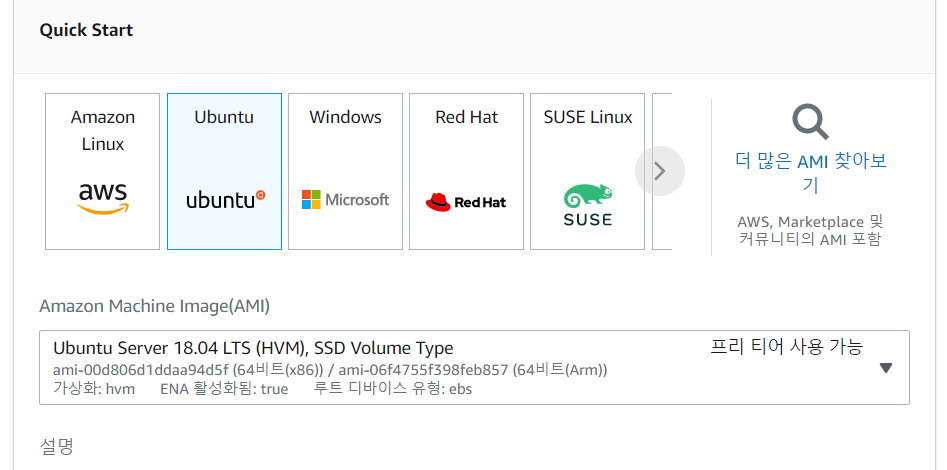Image resolution: width=947 pixels, height=470 pixels.
Task: Click the 'Quick Start' heading
Action: click(86, 30)
